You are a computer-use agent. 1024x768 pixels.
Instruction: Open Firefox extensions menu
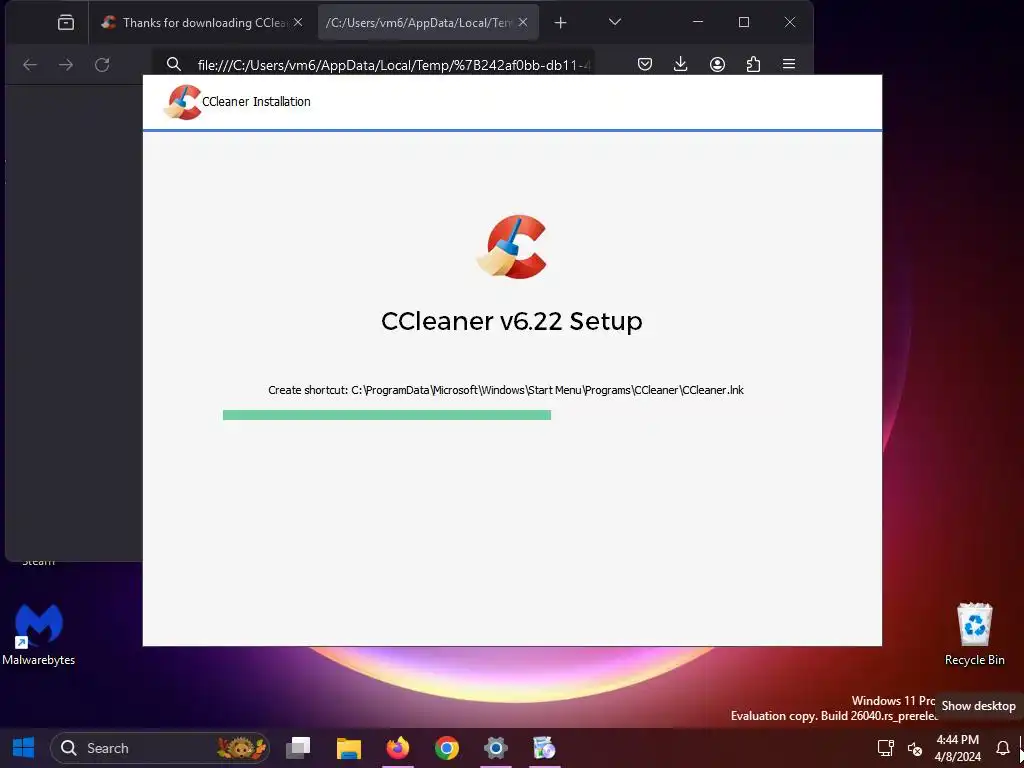pos(753,64)
